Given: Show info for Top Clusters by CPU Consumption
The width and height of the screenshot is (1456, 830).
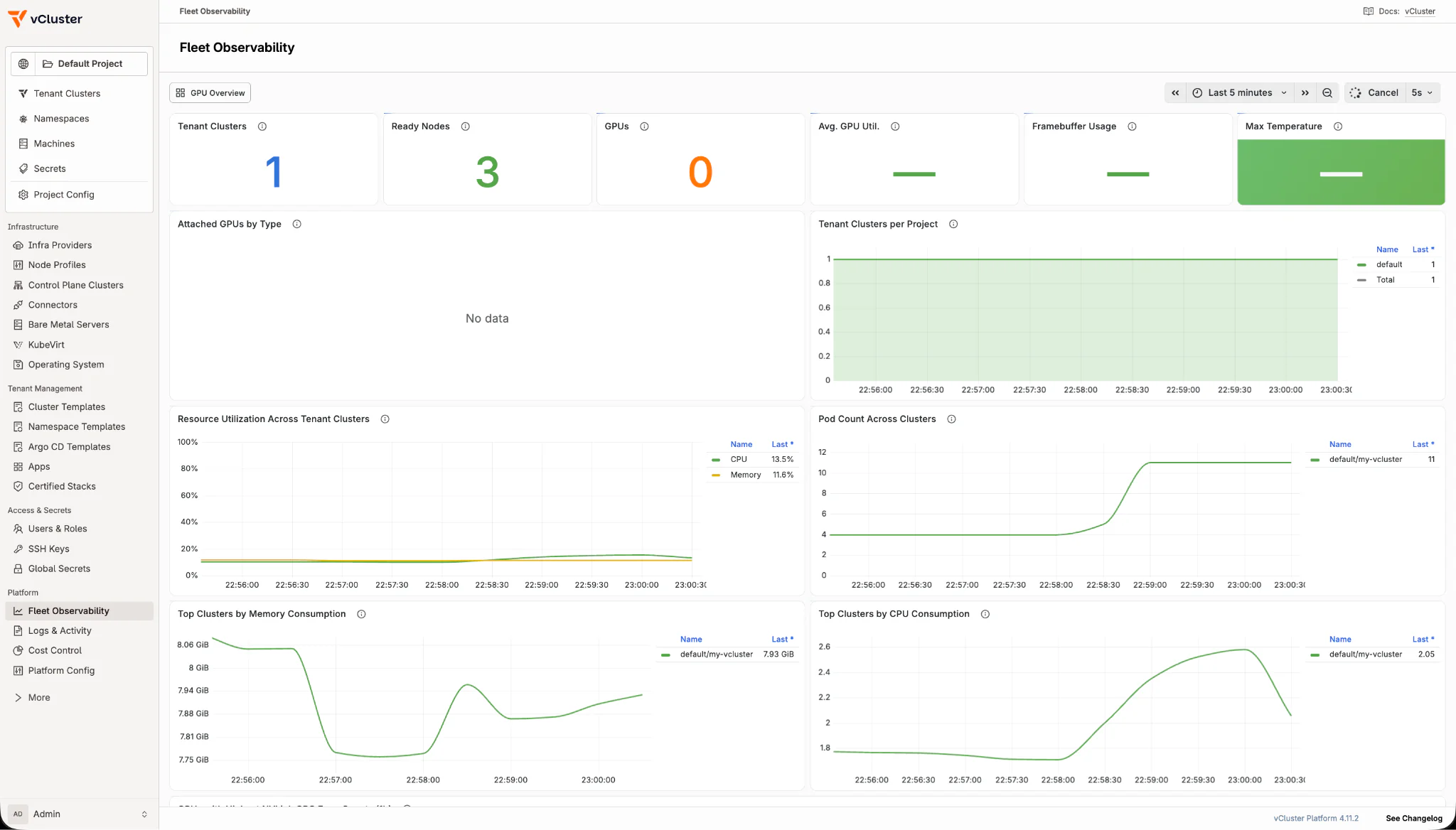Looking at the screenshot, I should [985, 614].
